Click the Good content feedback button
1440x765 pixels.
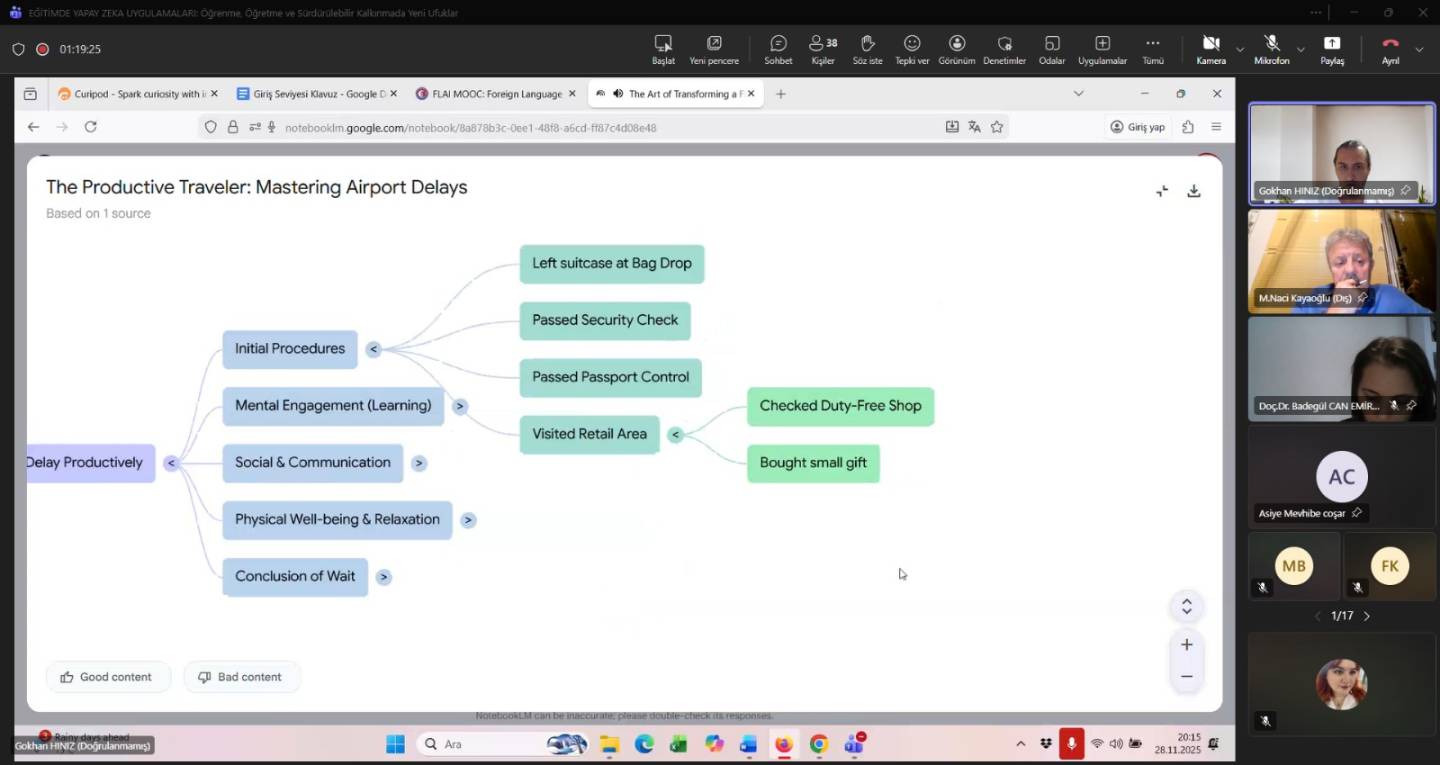click(x=108, y=677)
